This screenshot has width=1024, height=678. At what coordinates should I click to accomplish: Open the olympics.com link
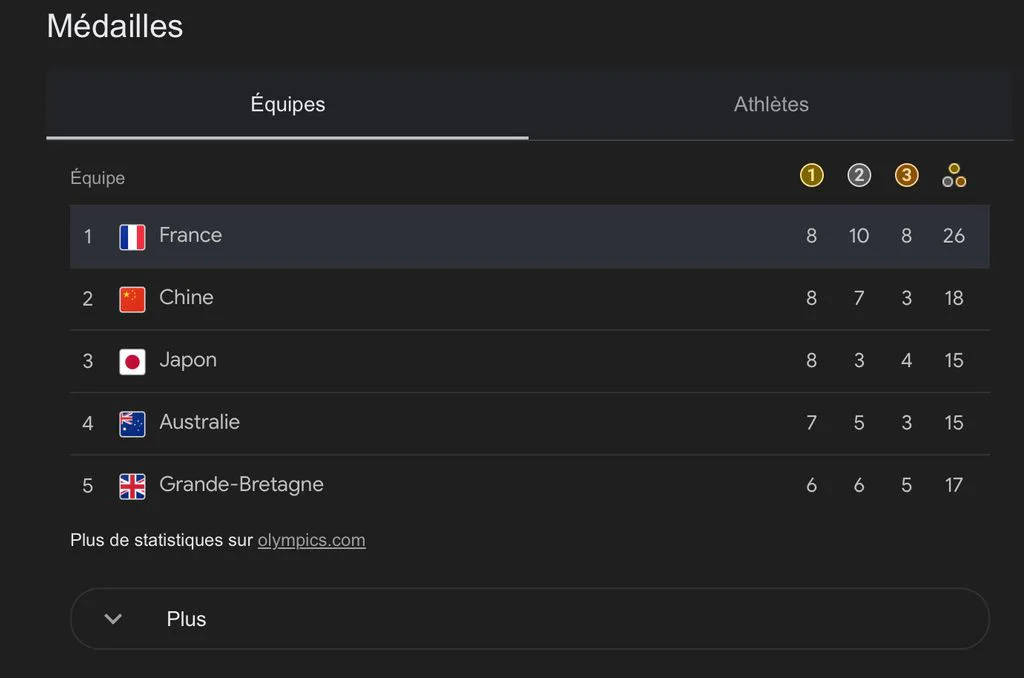click(312, 540)
